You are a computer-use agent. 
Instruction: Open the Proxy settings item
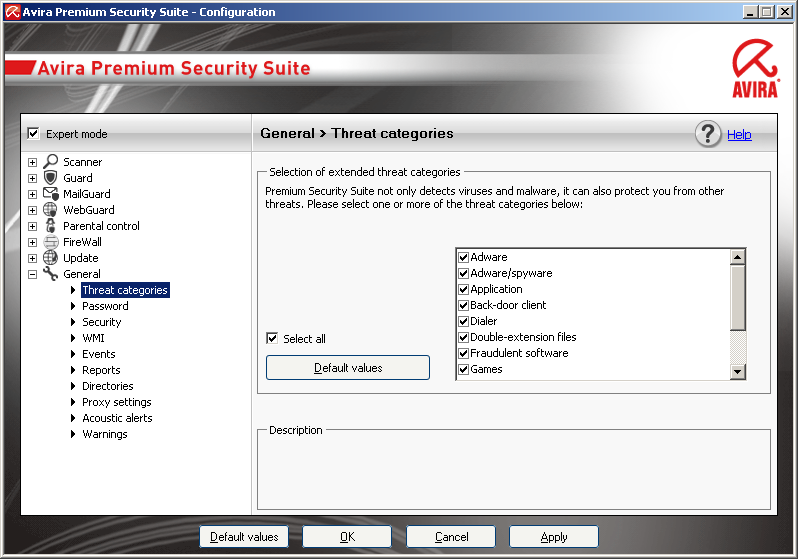pyautogui.click(x=117, y=402)
